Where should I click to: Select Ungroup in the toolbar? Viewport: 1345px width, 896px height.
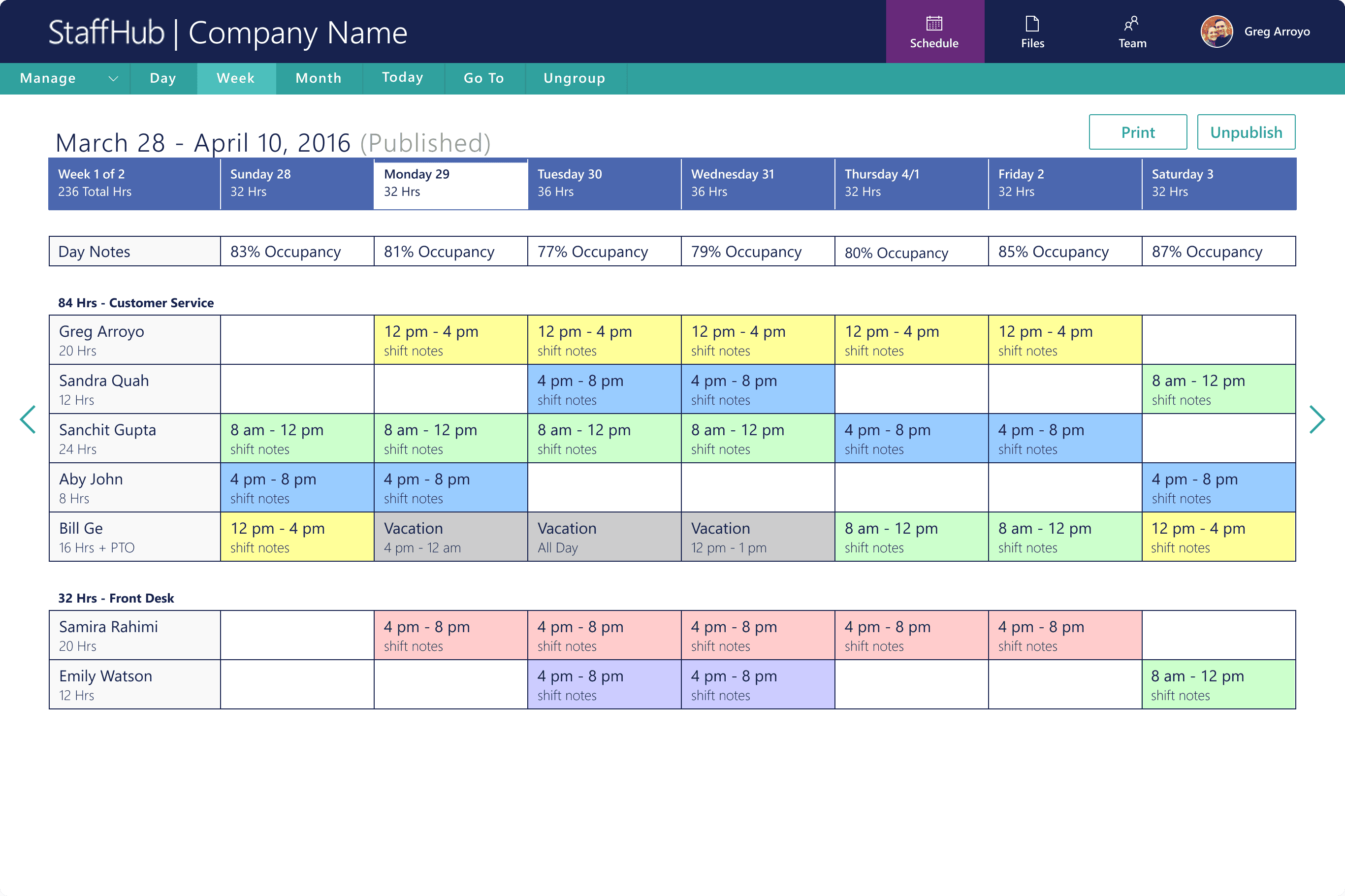click(575, 78)
